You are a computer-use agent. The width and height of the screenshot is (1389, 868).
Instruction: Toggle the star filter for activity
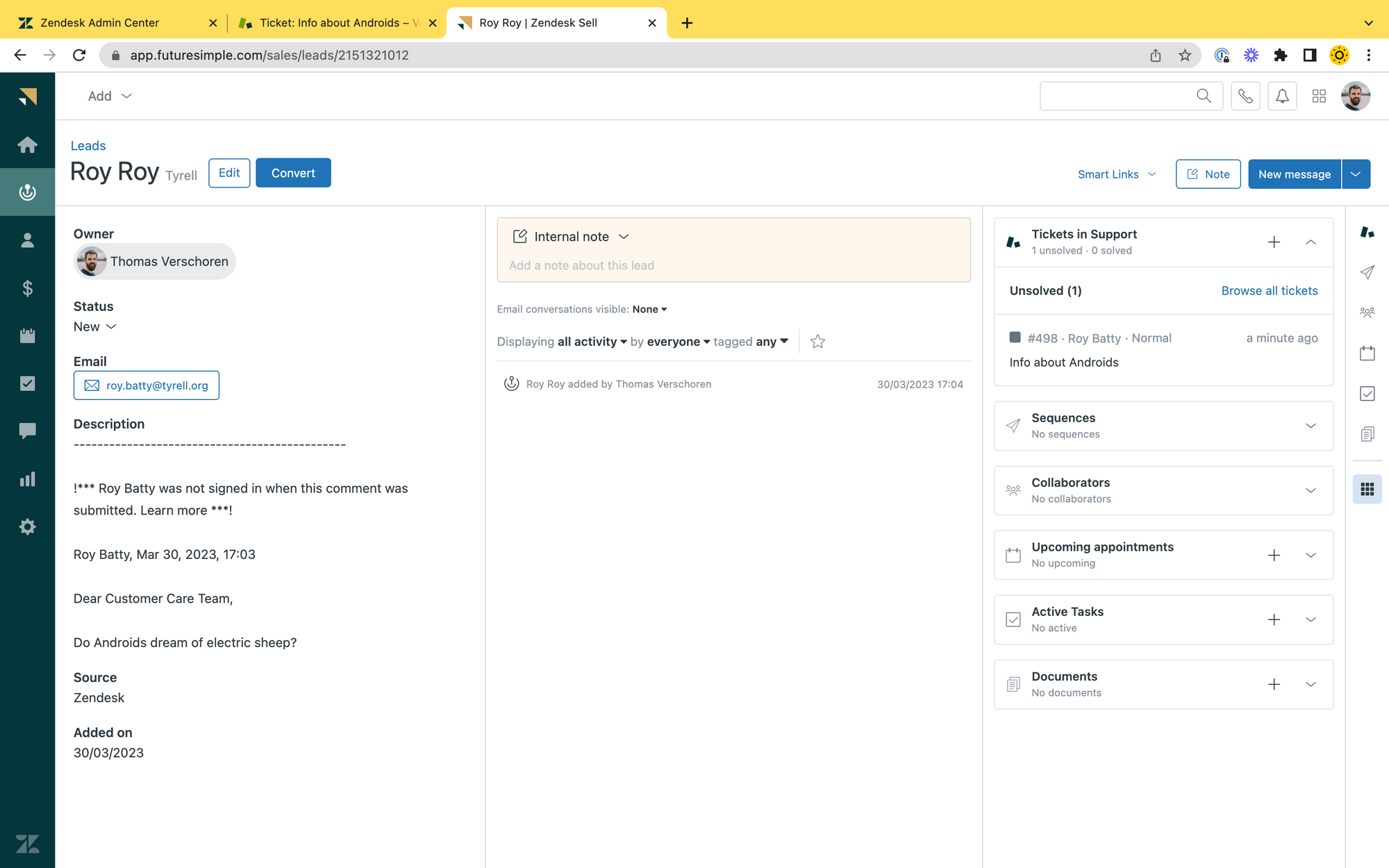pyautogui.click(x=817, y=342)
